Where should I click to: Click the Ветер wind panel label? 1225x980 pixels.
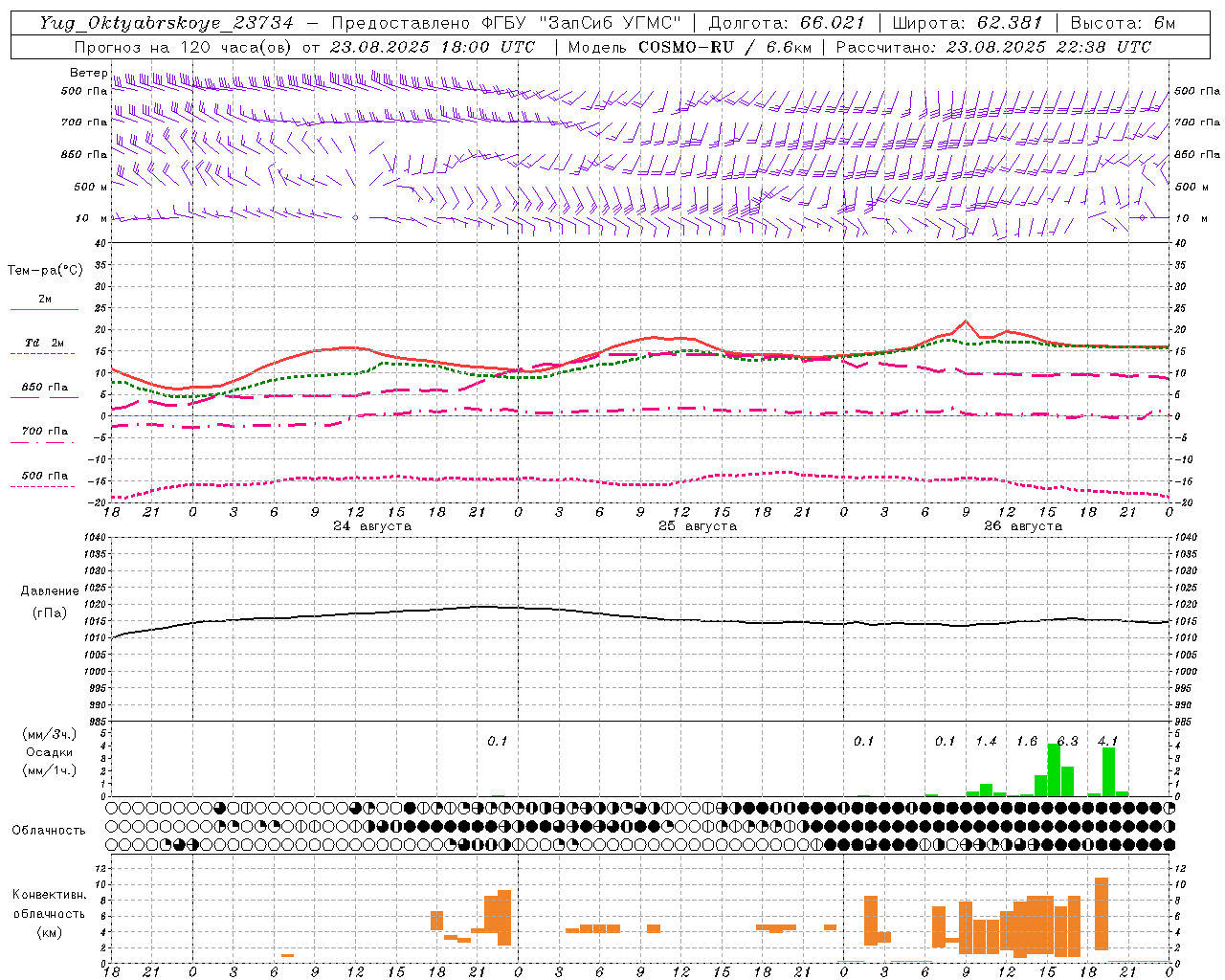[x=88, y=73]
